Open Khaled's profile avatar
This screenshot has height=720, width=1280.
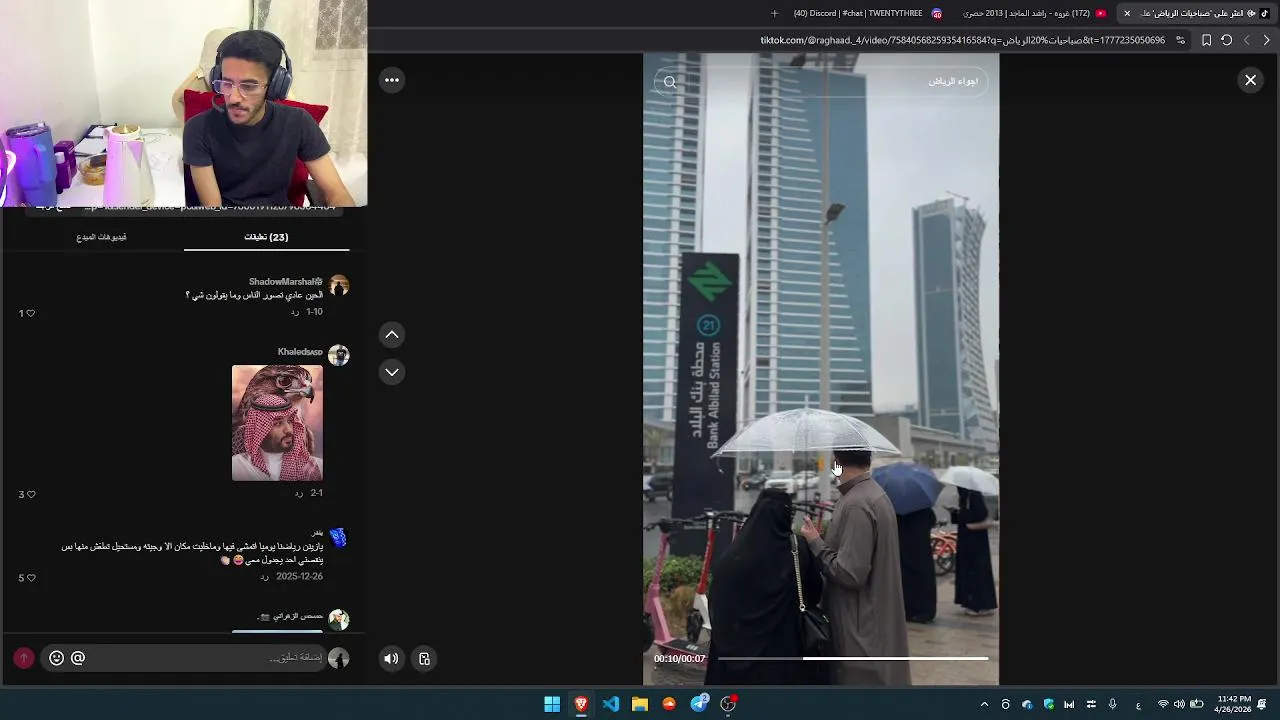(339, 356)
